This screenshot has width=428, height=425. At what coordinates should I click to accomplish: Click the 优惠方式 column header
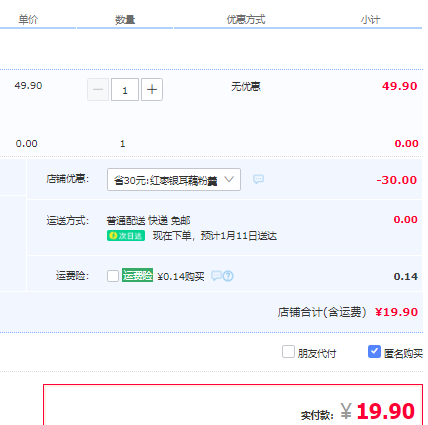click(246, 20)
